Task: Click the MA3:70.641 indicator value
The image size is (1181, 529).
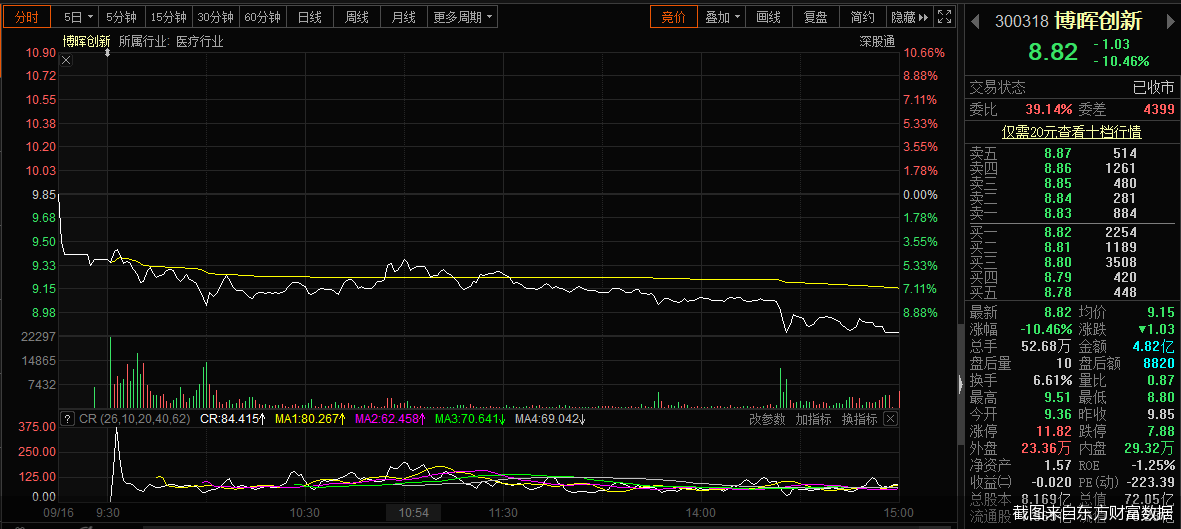Action: click(x=470, y=419)
